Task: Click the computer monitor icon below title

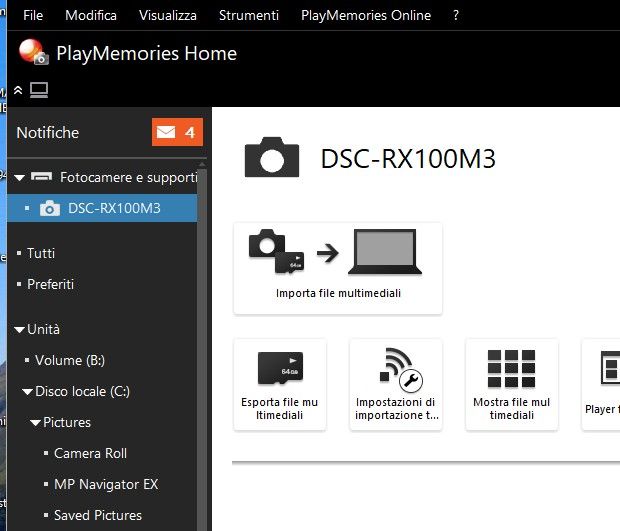Action: click(x=39, y=91)
